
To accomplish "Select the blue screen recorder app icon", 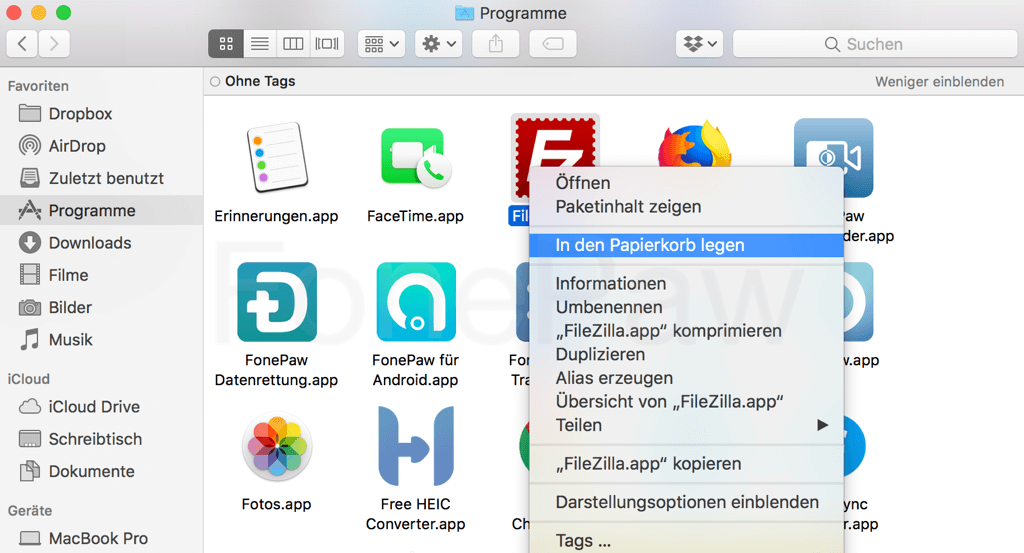I will click(x=834, y=157).
